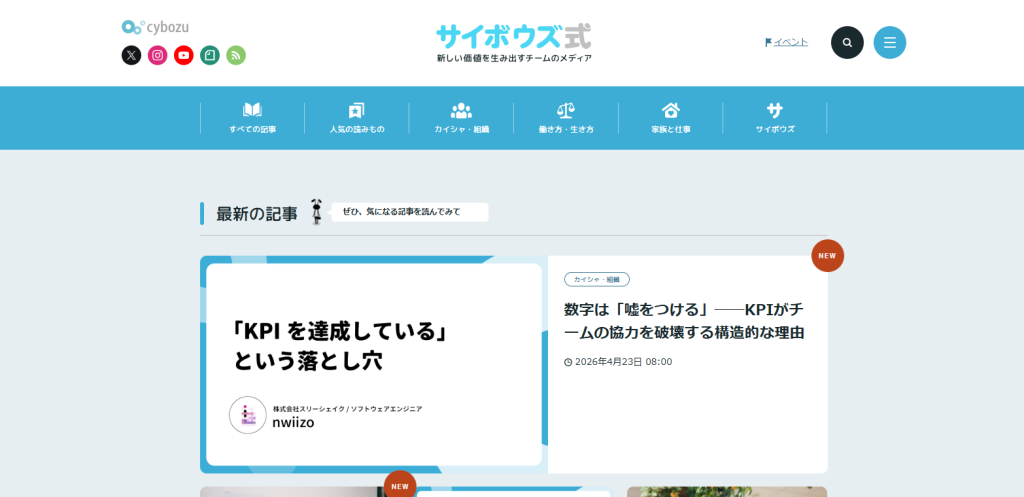Open the cybozu logo link
The height and width of the screenshot is (497, 1024).
pos(155,27)
